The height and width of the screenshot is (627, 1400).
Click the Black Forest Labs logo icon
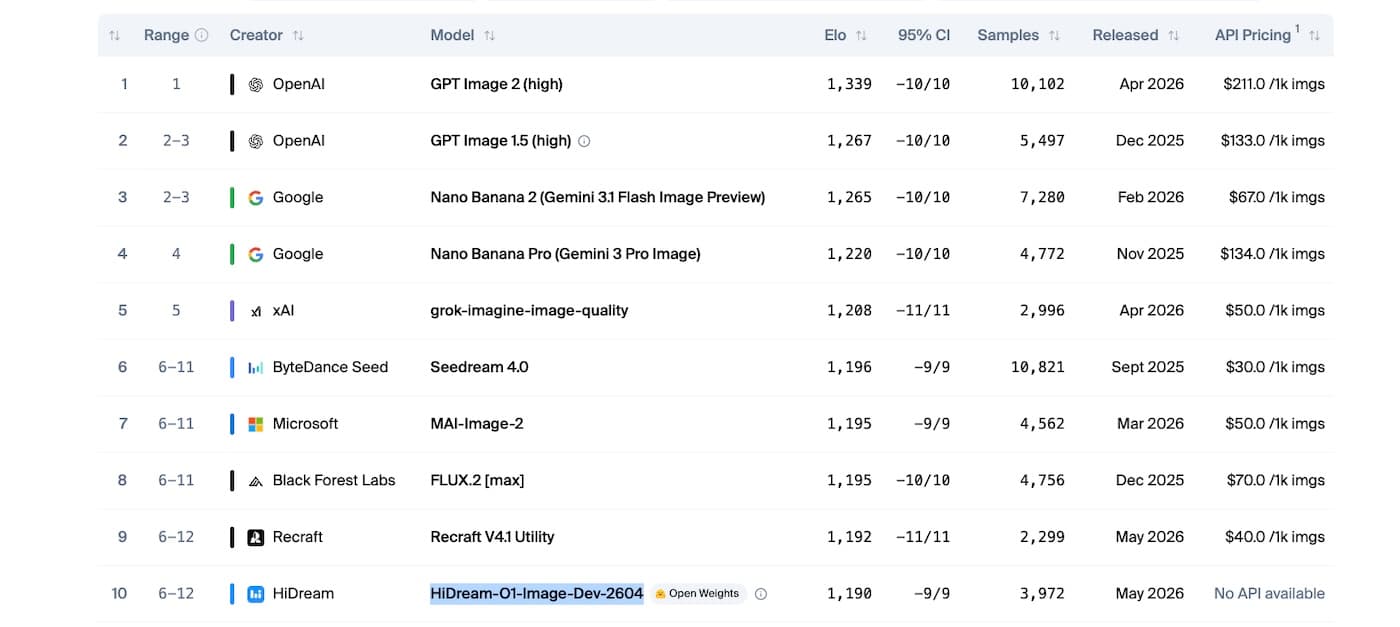click(x=256, y=481)
